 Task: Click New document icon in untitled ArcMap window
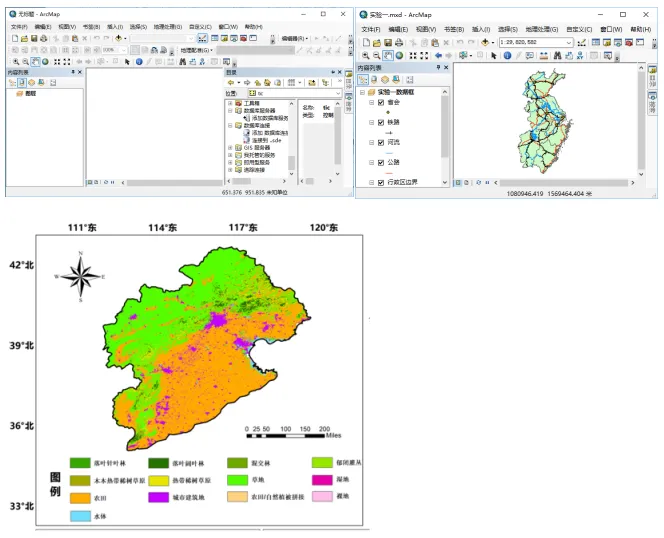(x=15, y=39)
